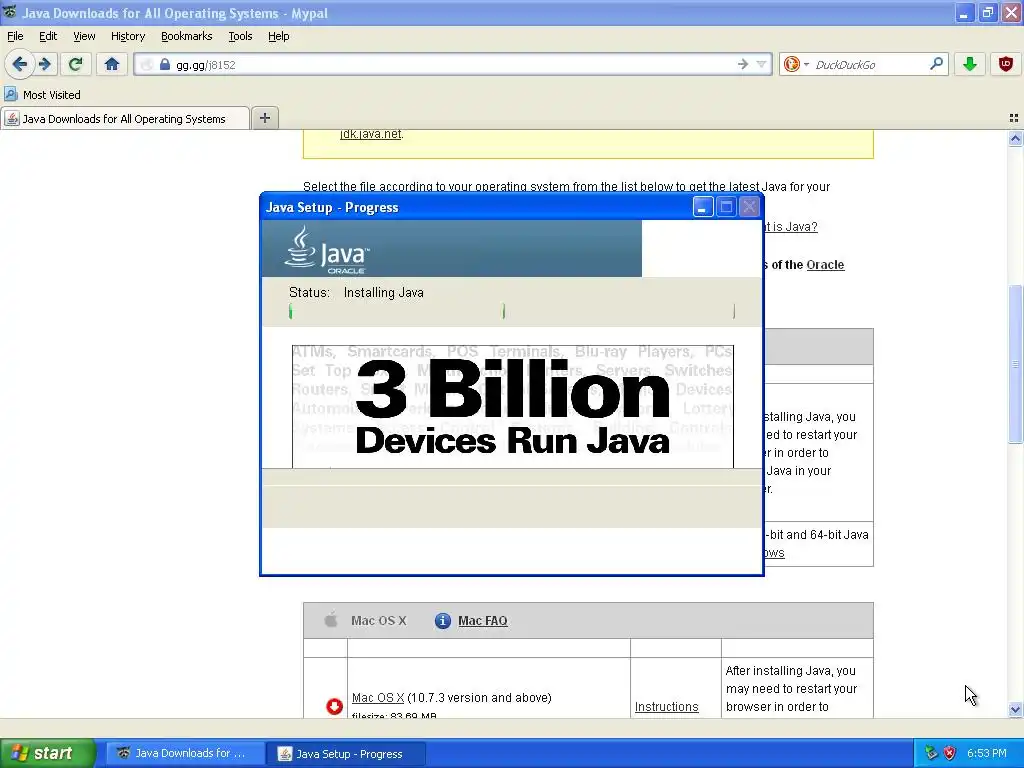Open the address bar history dropdown
This screenshot has height=768, width=1024.
point(761,64)
